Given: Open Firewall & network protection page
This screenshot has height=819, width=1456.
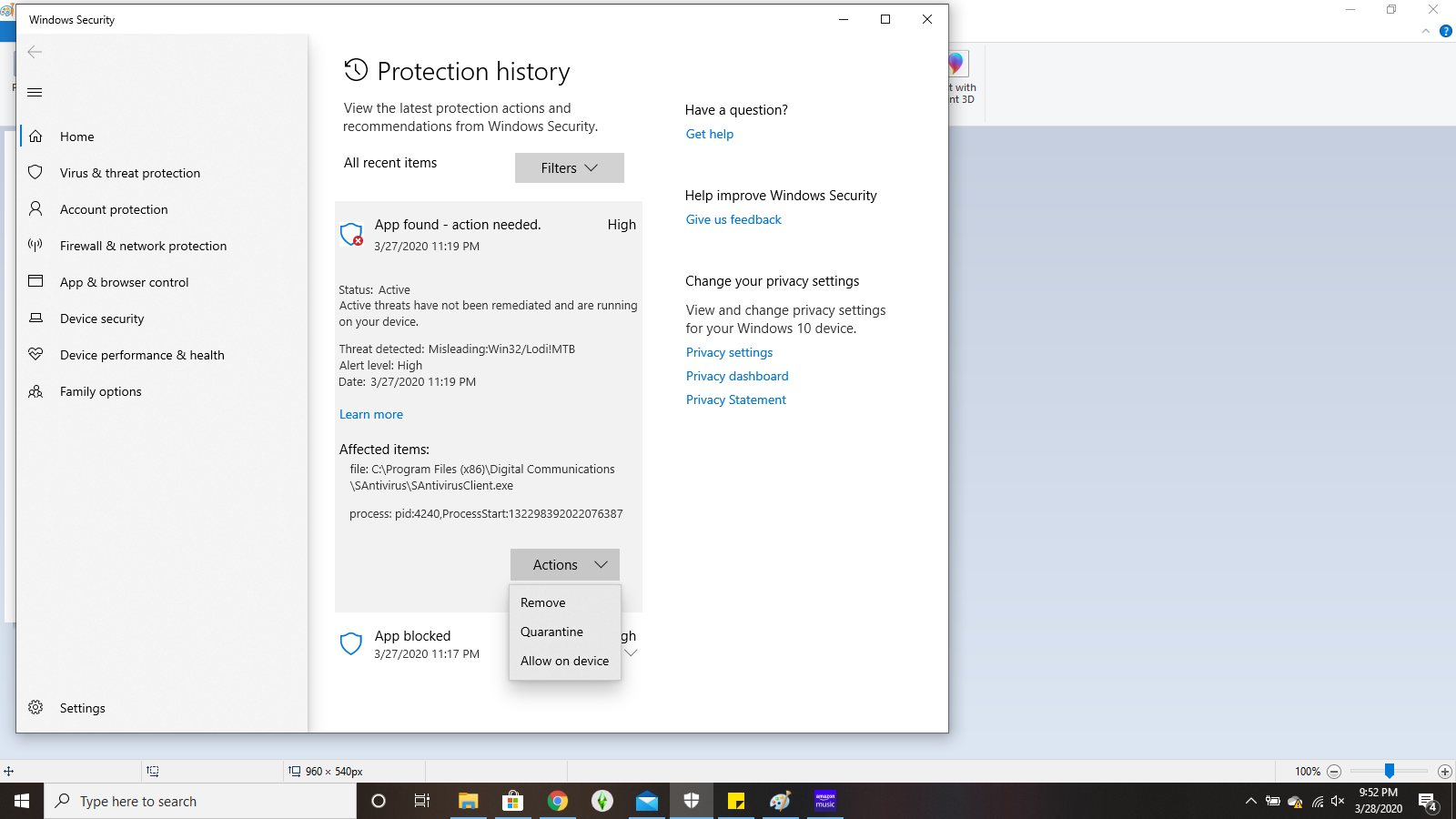Looking at the screenshot, I should click(x=162, y=246).
